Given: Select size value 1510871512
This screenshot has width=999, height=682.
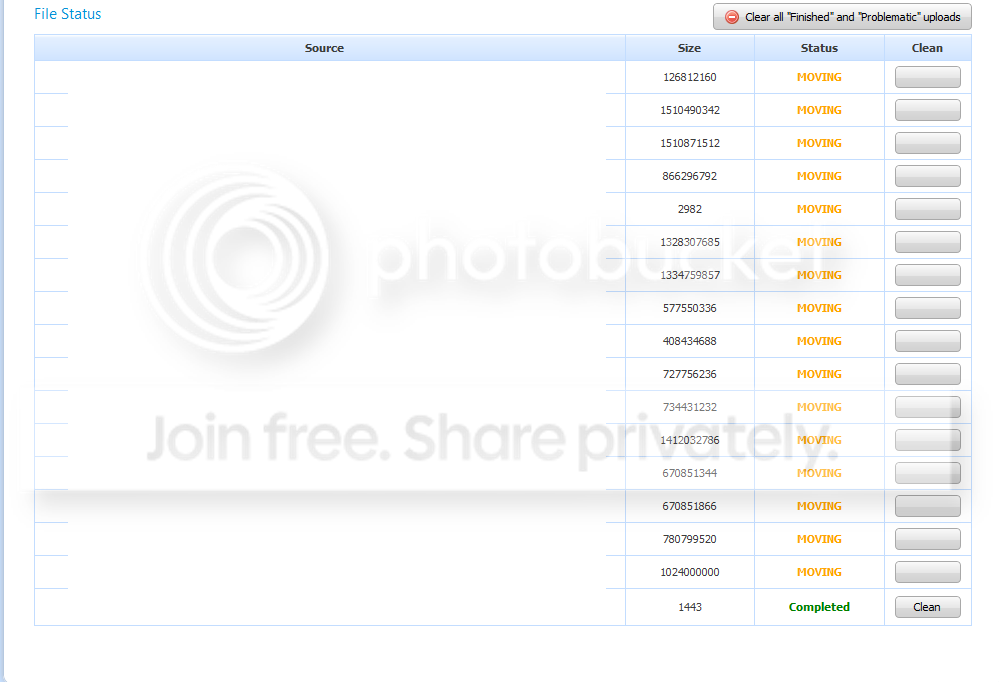Looking at the screenshot, I should tap(689, 143).
